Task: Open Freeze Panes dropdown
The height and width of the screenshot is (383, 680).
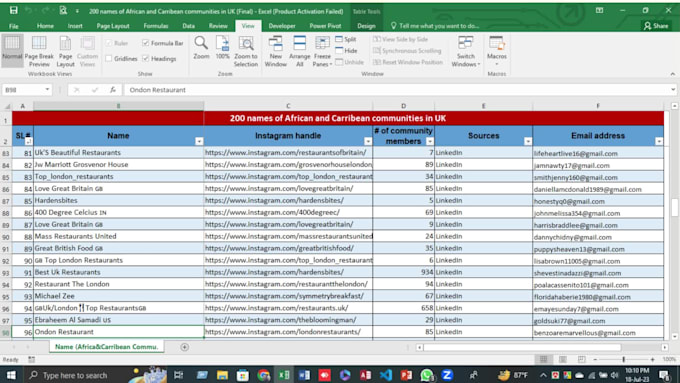Action: 322,51
